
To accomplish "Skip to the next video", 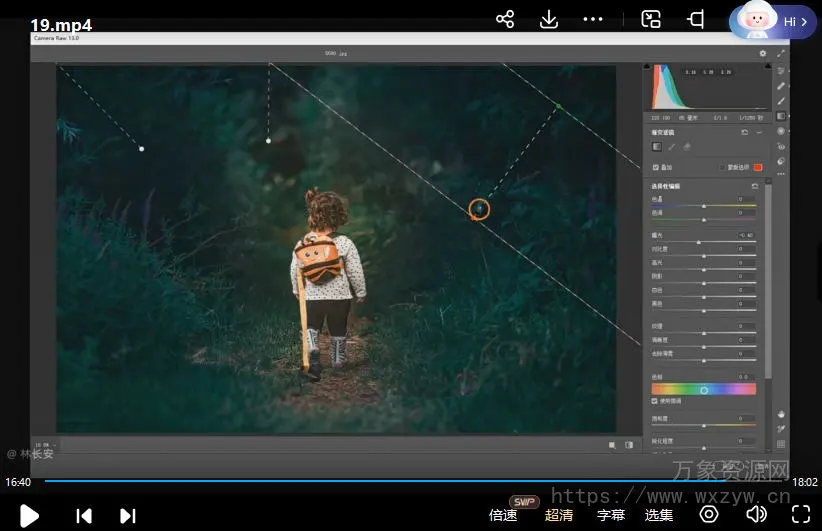I will tap(128, 515).
